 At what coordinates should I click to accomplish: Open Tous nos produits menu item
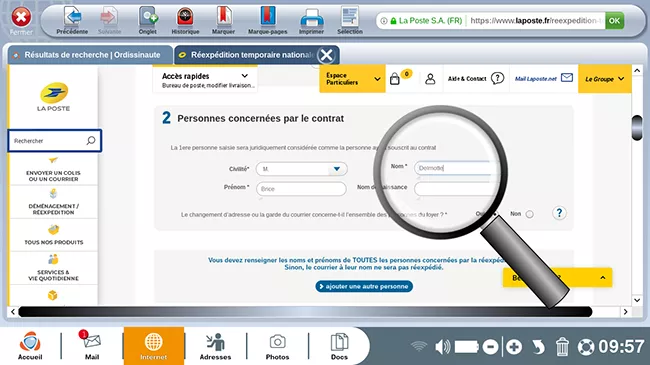(x=53, y=235)
